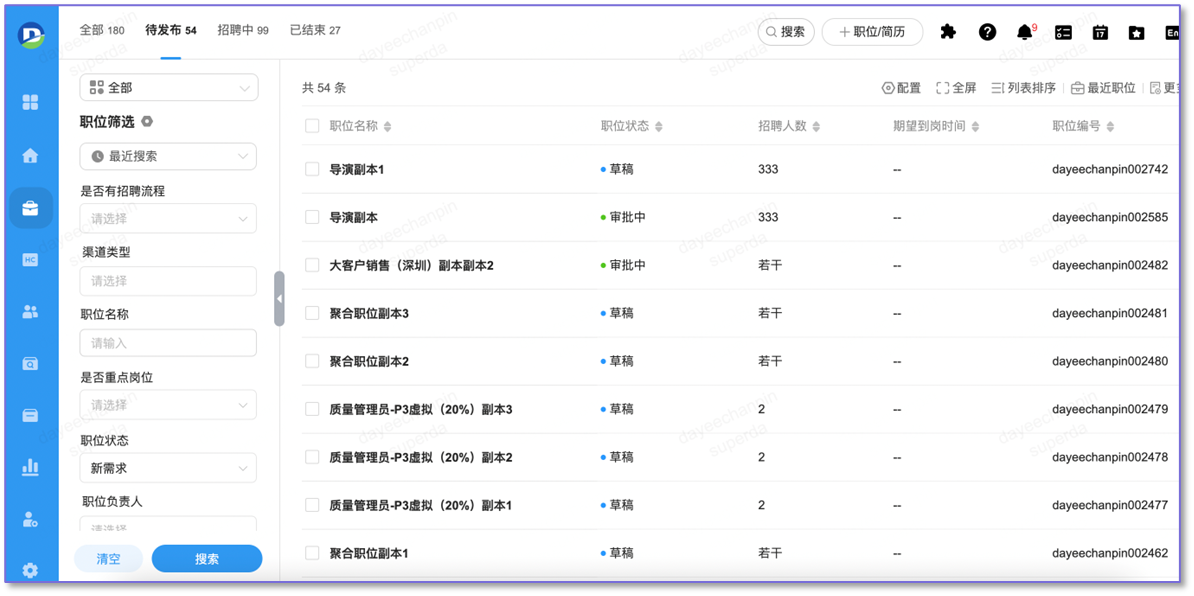Screen dimensions: 1194x596
Task: Sort by 职位名称 column arrows
Action: click(388, 126)
